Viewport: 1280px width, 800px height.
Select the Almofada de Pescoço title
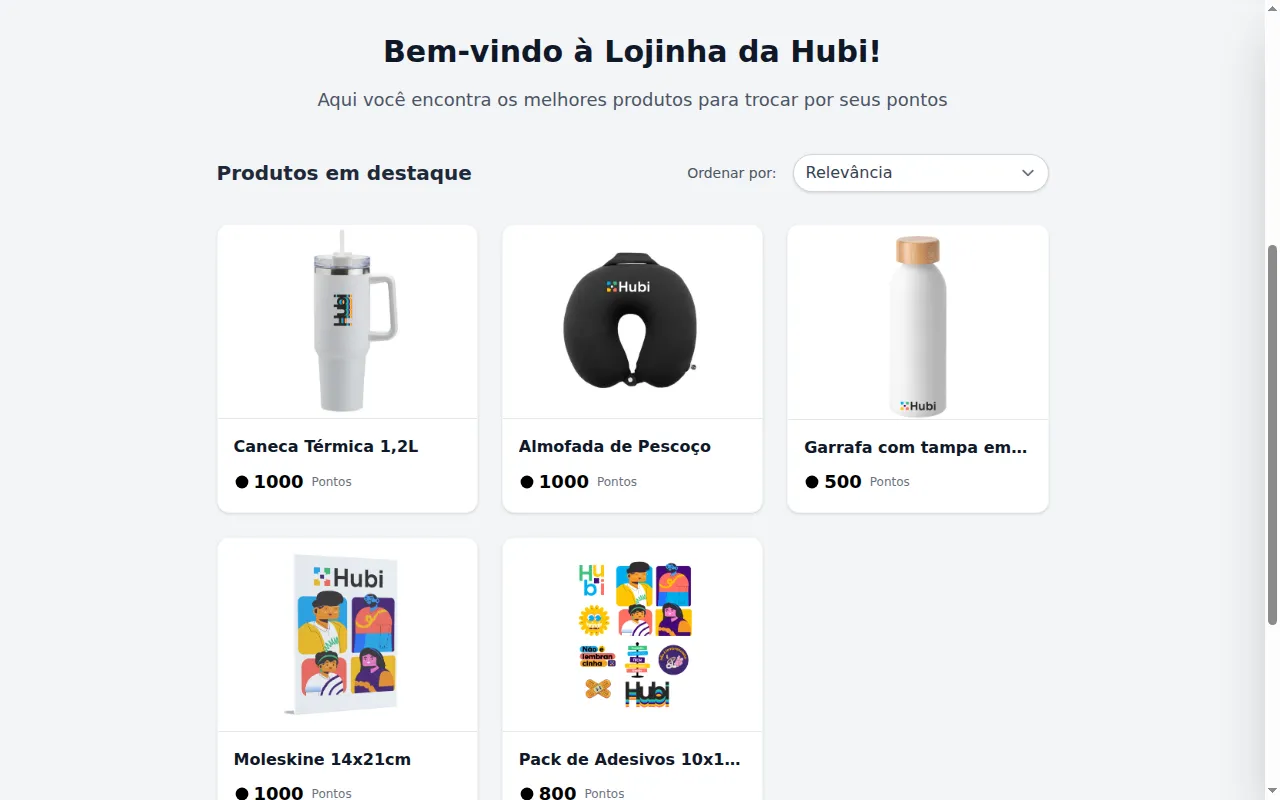tap(615, 446)
